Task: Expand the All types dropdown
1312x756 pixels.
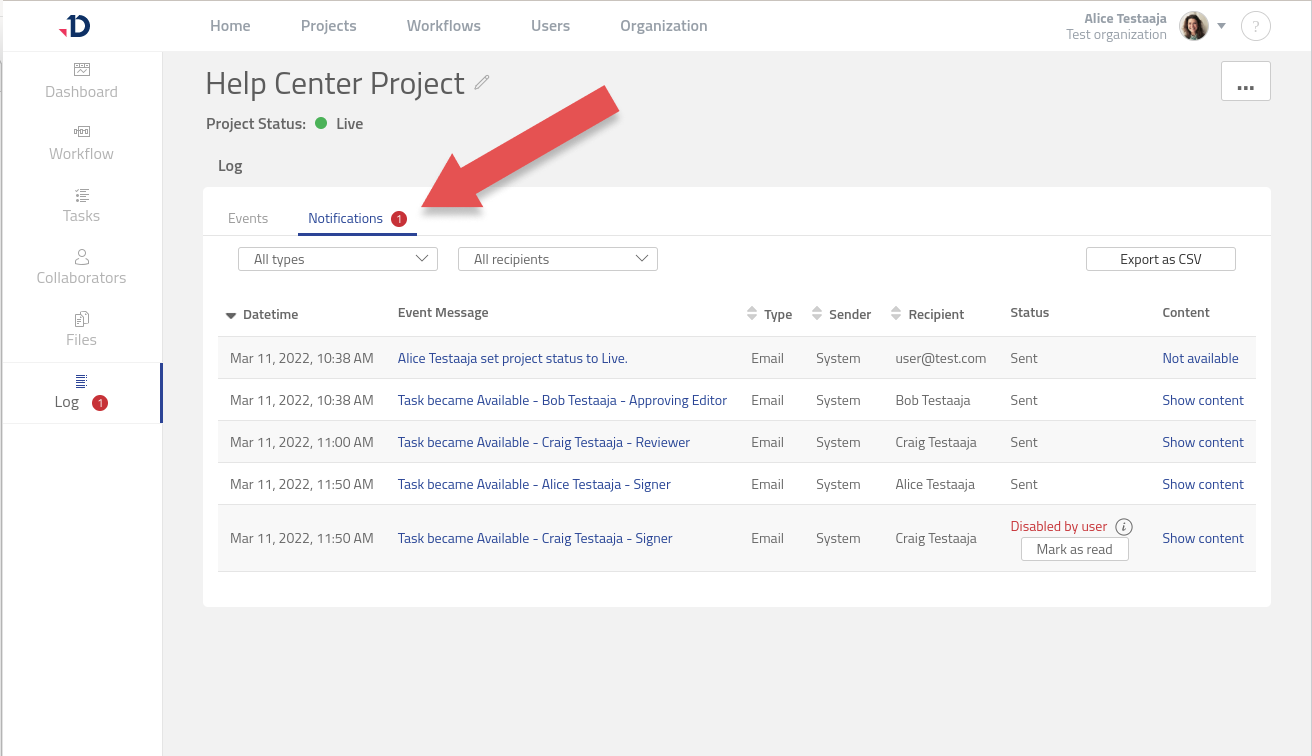Action: pyautogui.click(x=338, y=259)
